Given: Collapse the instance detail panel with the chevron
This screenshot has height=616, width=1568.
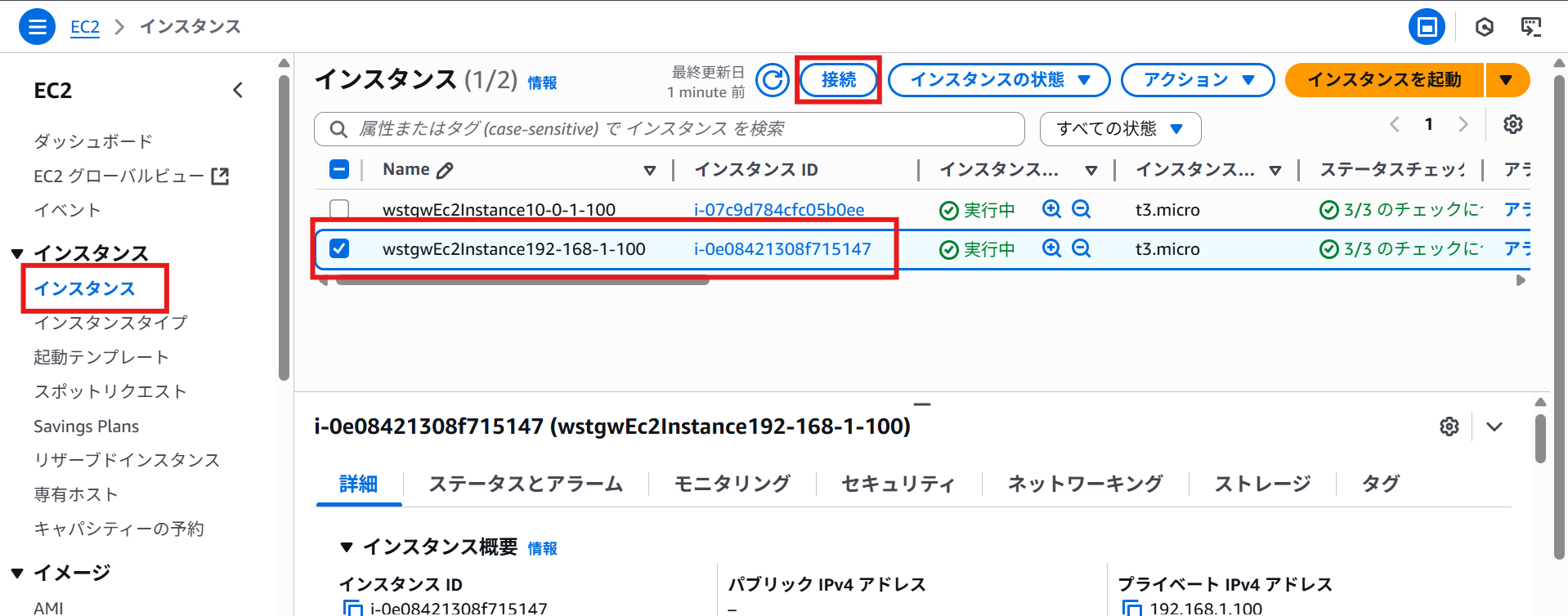Looking at the screenshot, I should coord(1494,426).
